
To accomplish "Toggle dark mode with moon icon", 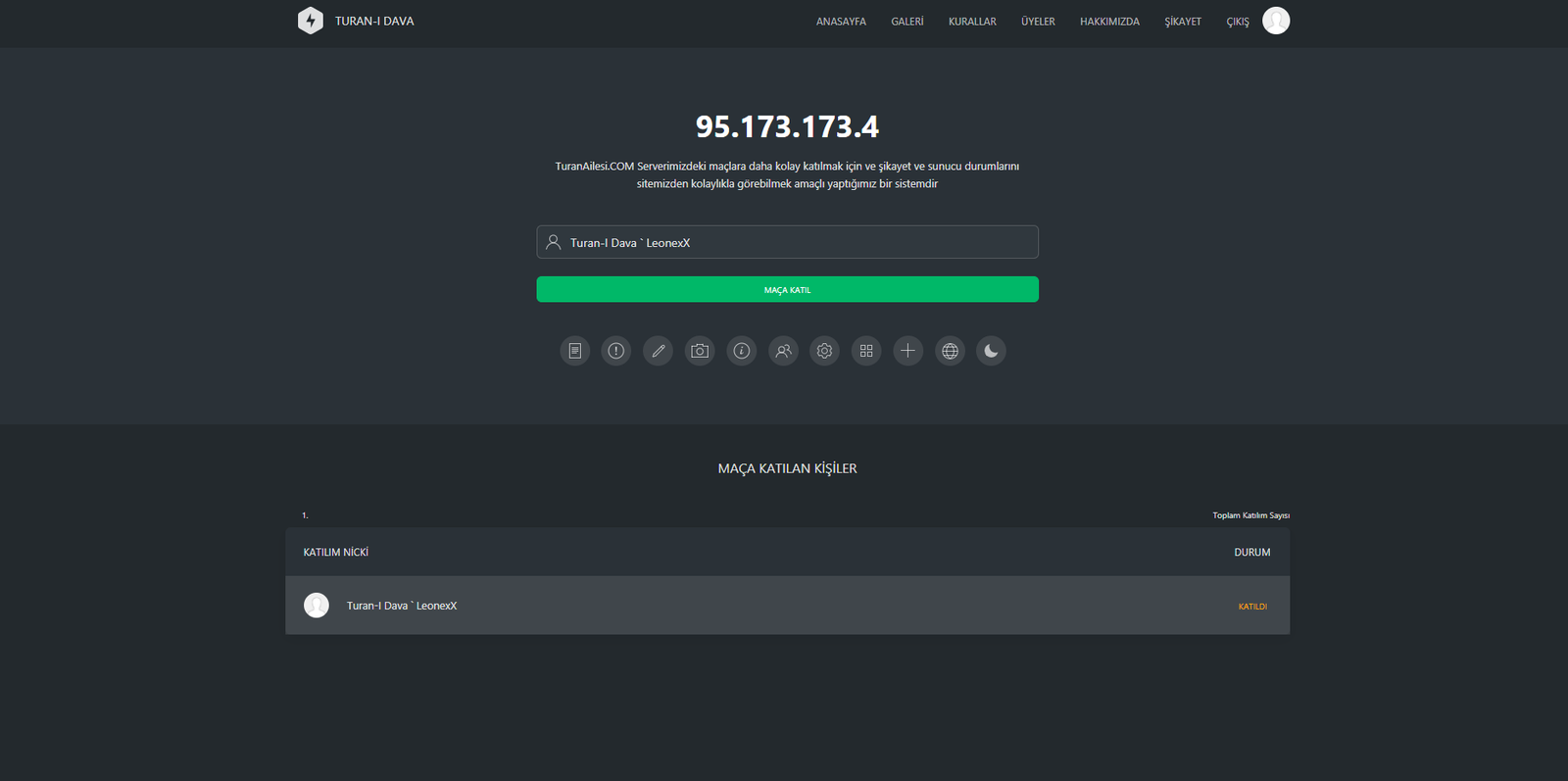I will coord(992,351).
